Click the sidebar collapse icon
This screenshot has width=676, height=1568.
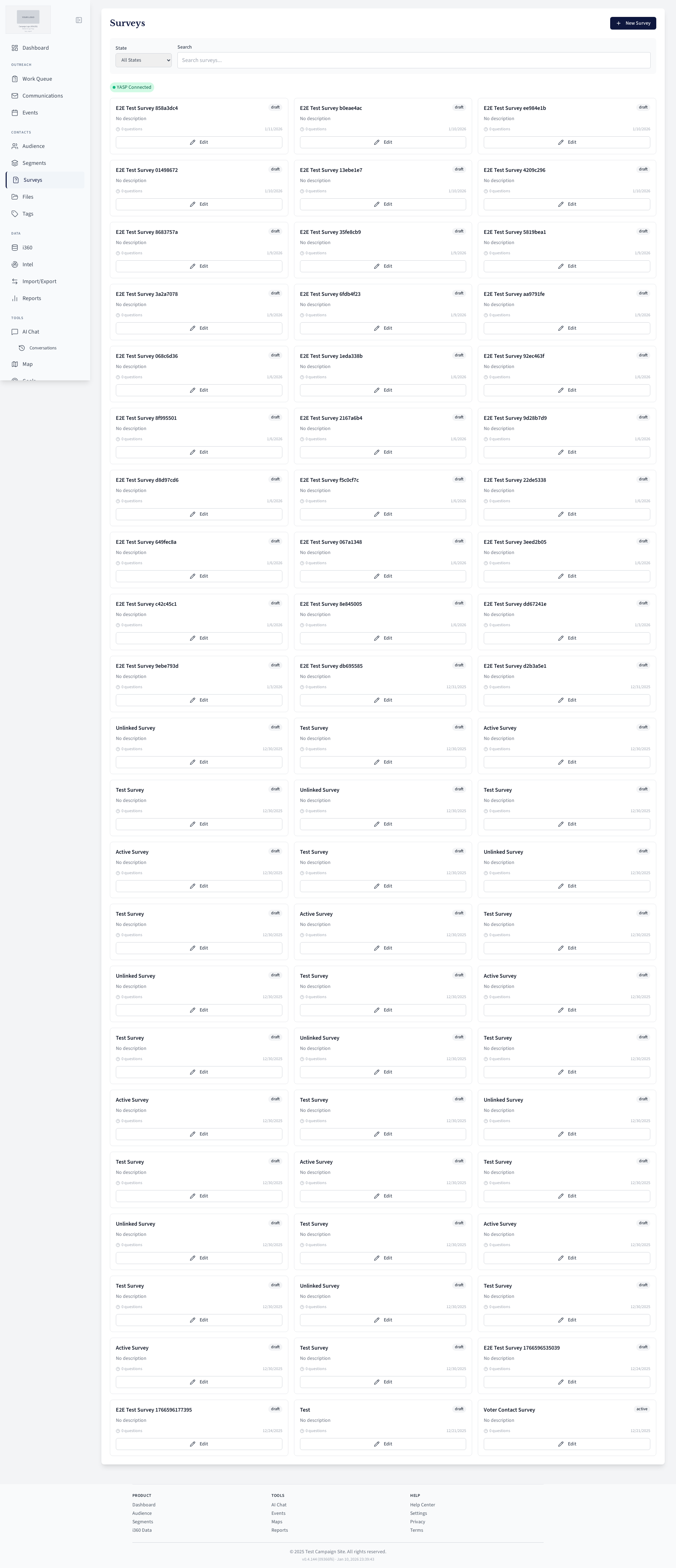79,20
